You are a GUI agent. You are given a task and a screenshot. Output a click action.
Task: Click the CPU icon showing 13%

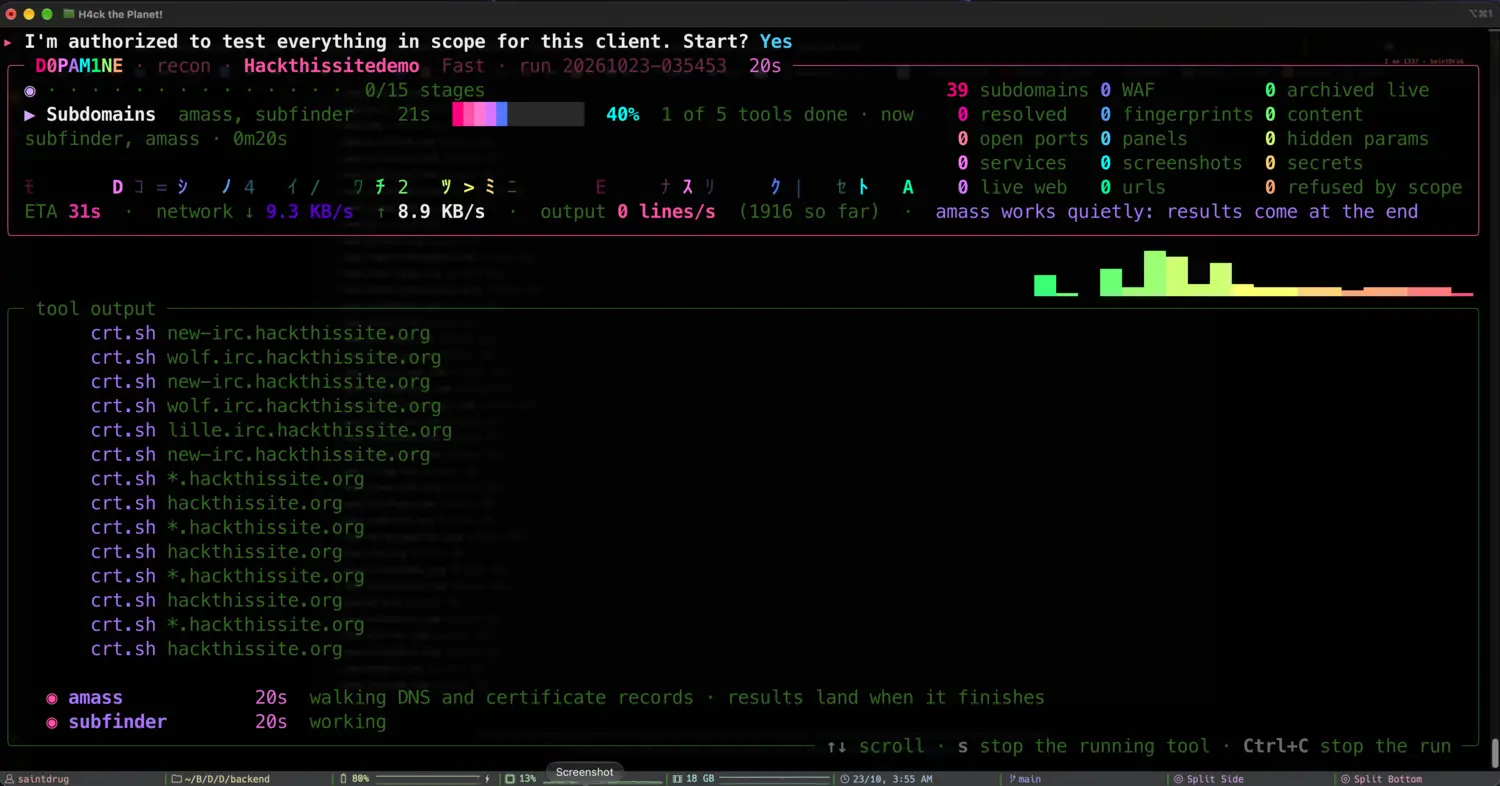pyautogui.click(x=510, y=778)
